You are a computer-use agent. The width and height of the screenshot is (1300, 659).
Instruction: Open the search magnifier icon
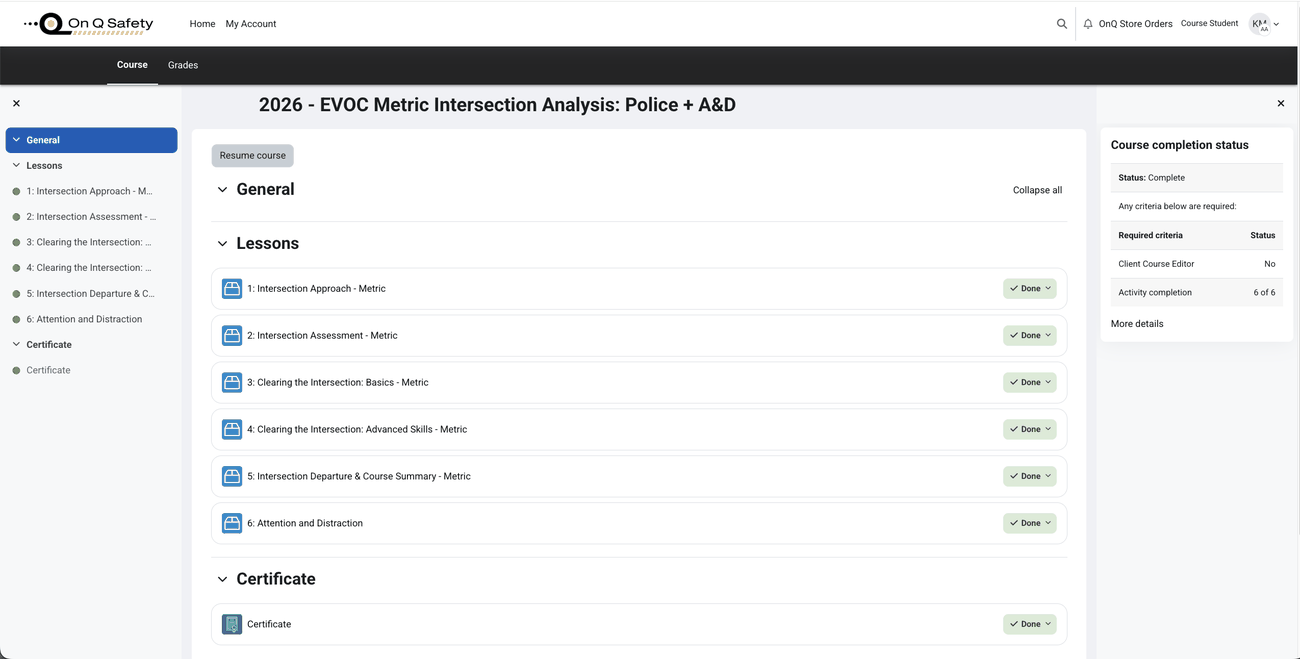click(1062, 24)
